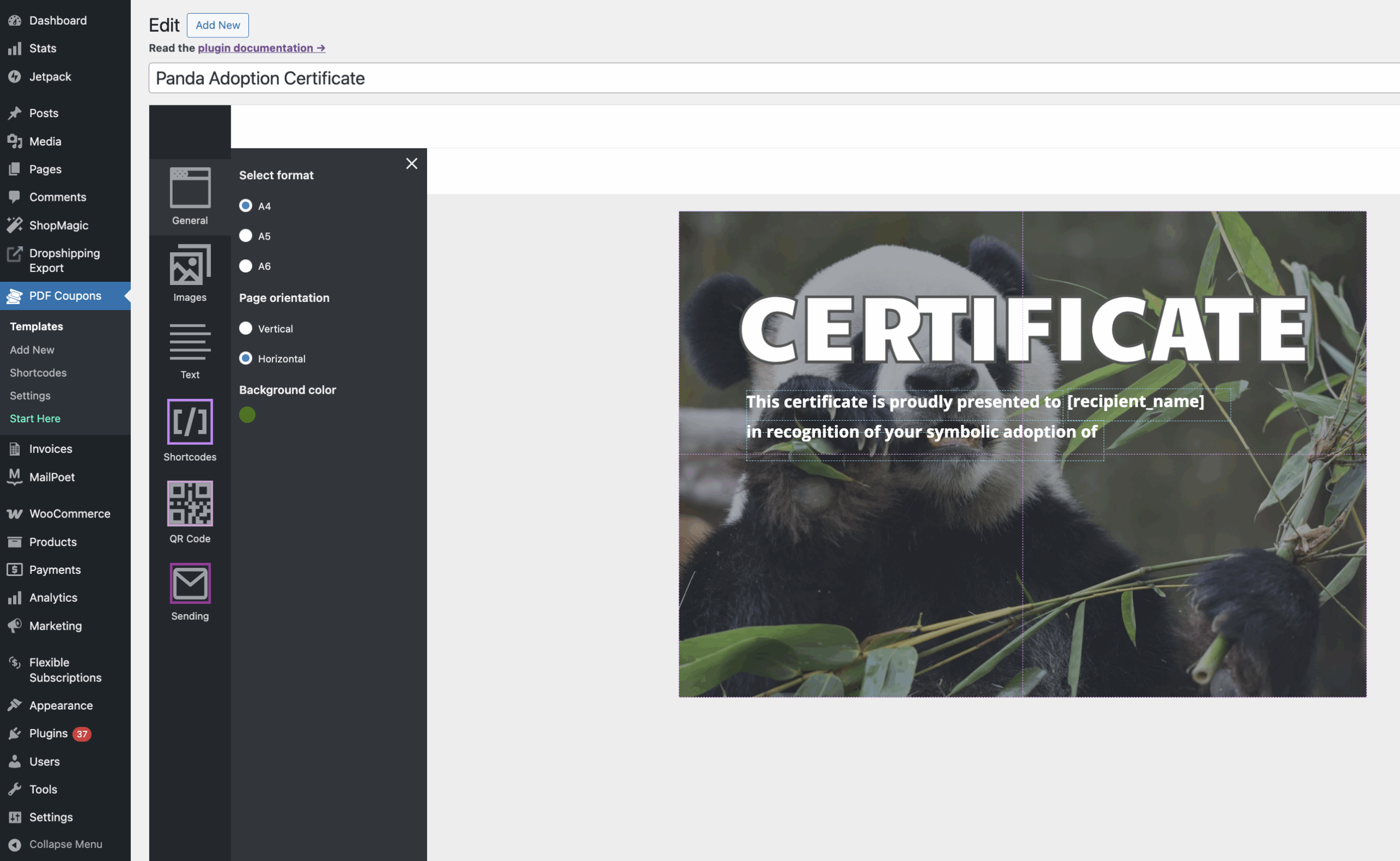Open the Shortcodes panel in template editor
This screenshot has width=1400, height=861.
point(189,430)
